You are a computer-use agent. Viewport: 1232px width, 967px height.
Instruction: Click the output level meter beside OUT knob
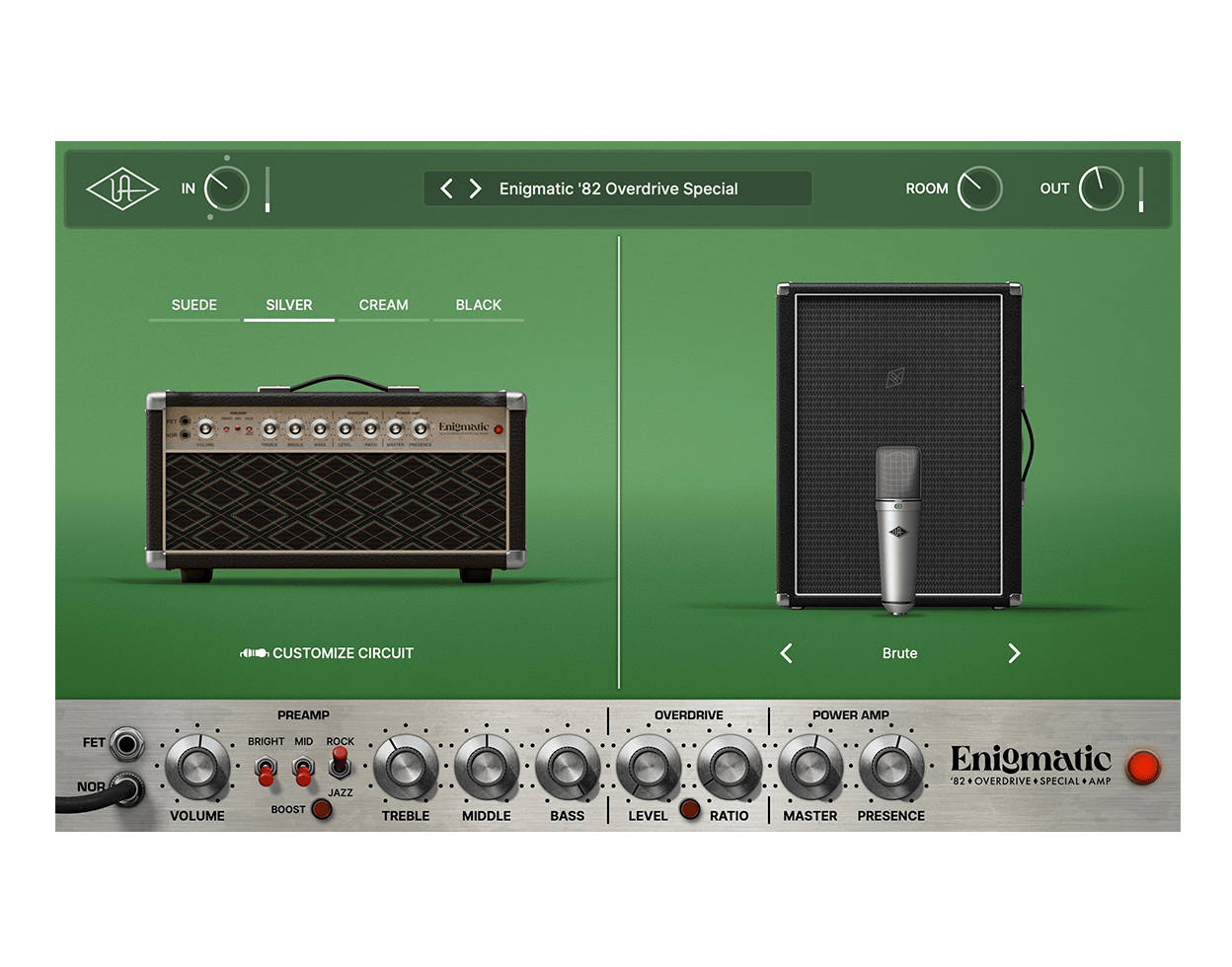[x=1141, y=189]
